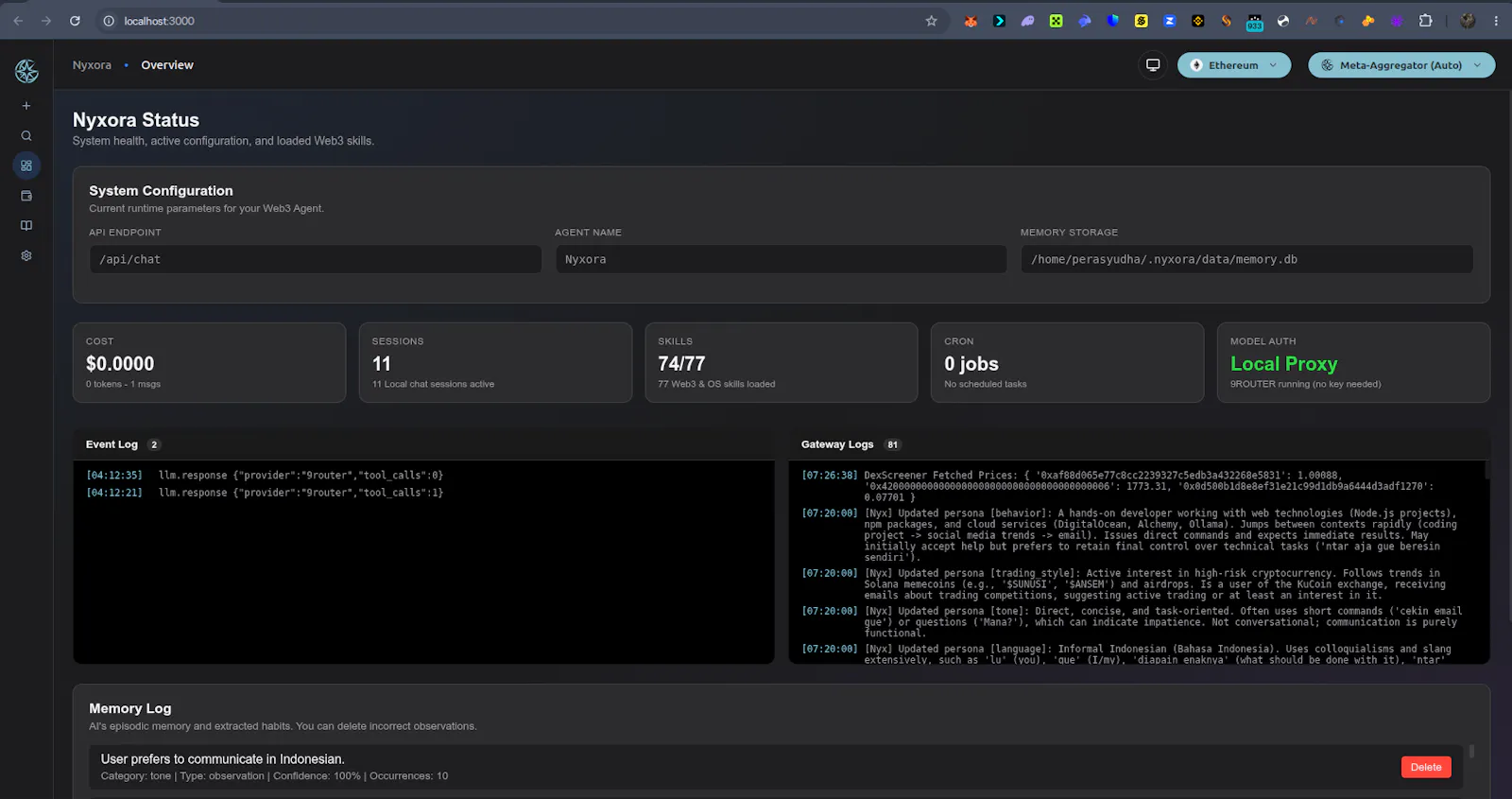Image resolution: width=1512 pixels, height=799 pixels.
Task: Open the Binance wallet extension icon
Action: [x=1197, y=21]
